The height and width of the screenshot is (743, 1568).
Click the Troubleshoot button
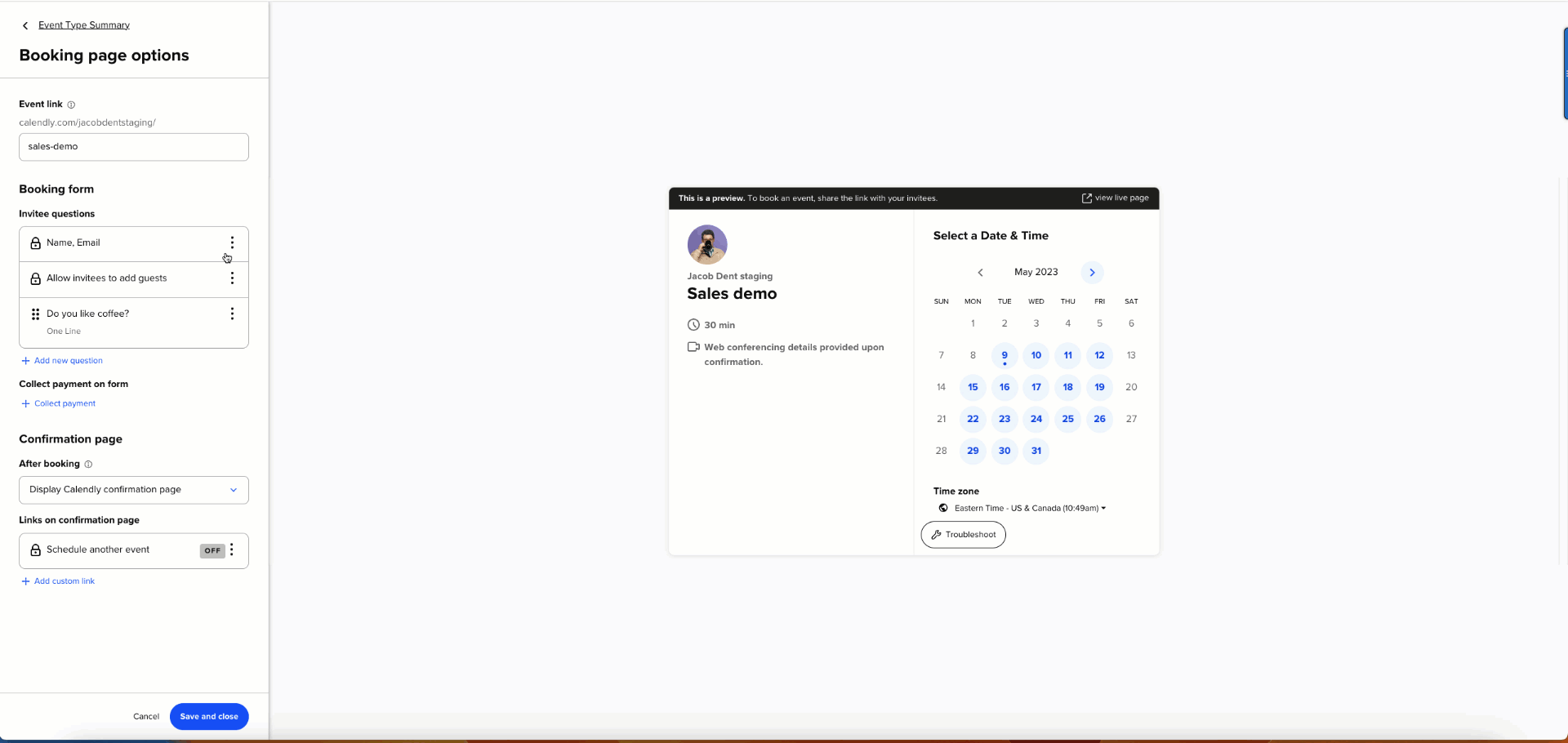(x=963, y=535)
